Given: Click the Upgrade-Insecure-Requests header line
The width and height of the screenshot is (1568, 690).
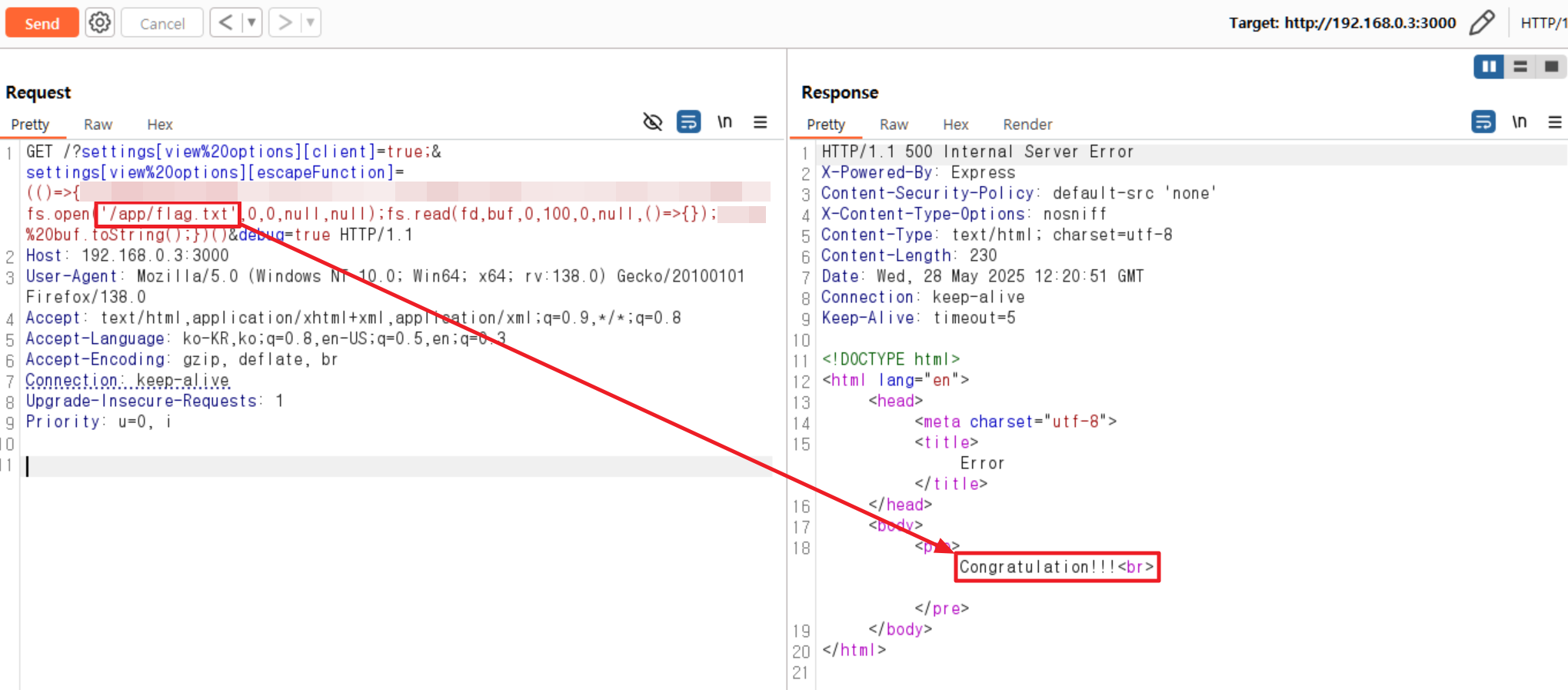Looking at the screenshot, I should click(x=155, y=401).
